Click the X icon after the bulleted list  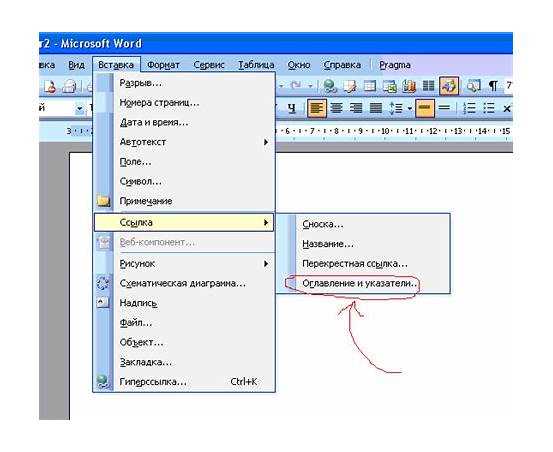click(507, 109)
